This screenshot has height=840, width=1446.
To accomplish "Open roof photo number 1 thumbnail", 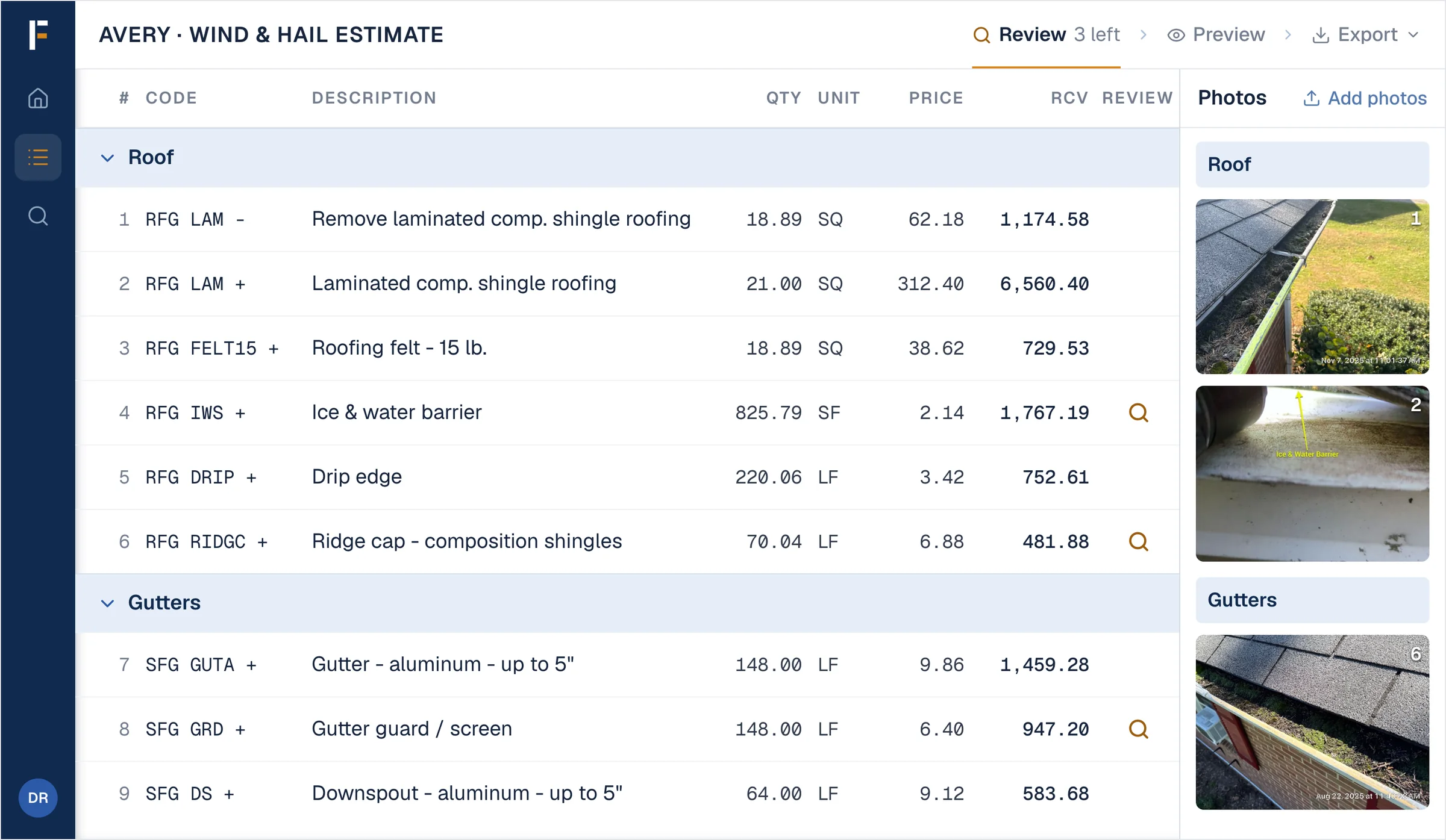I will pyautogui.click(x=1312, y=287).
